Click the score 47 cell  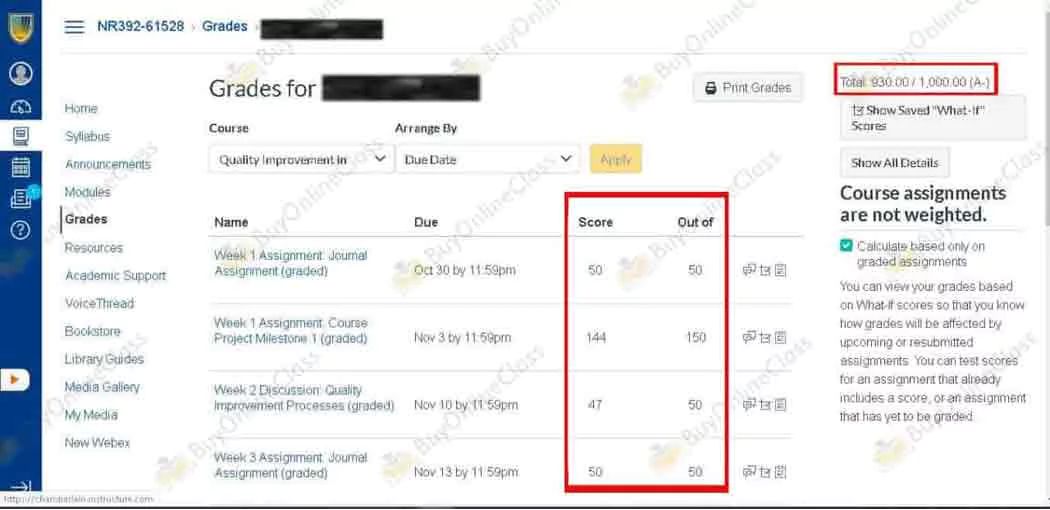click(595, 405)
